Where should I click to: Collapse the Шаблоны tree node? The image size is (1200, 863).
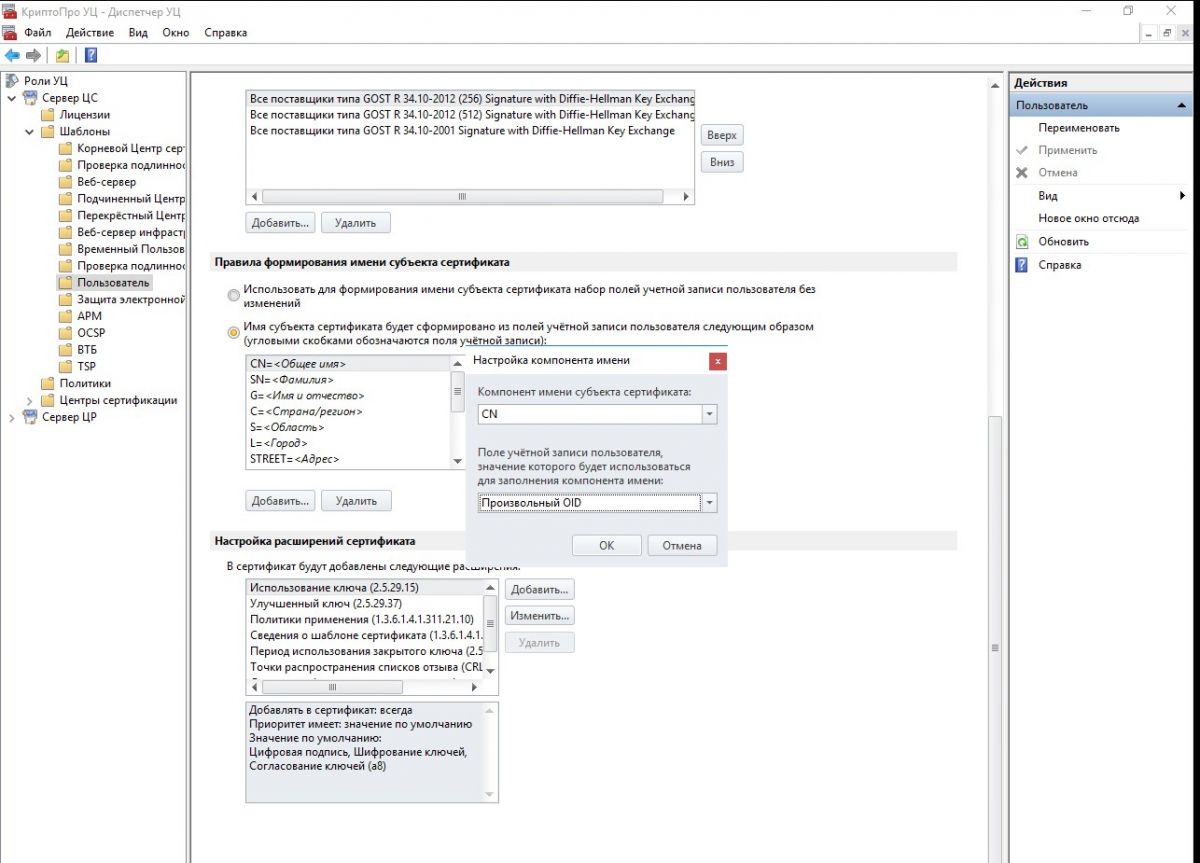[30, 131]
